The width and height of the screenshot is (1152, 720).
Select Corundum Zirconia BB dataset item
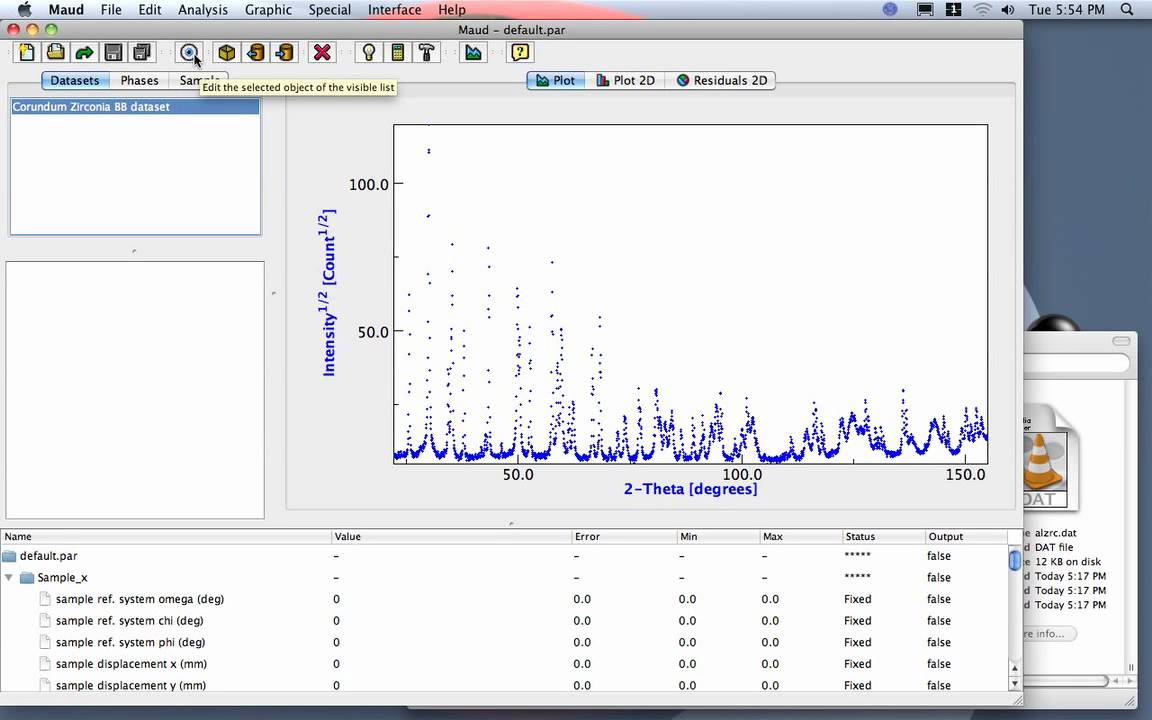pos(135,107)
